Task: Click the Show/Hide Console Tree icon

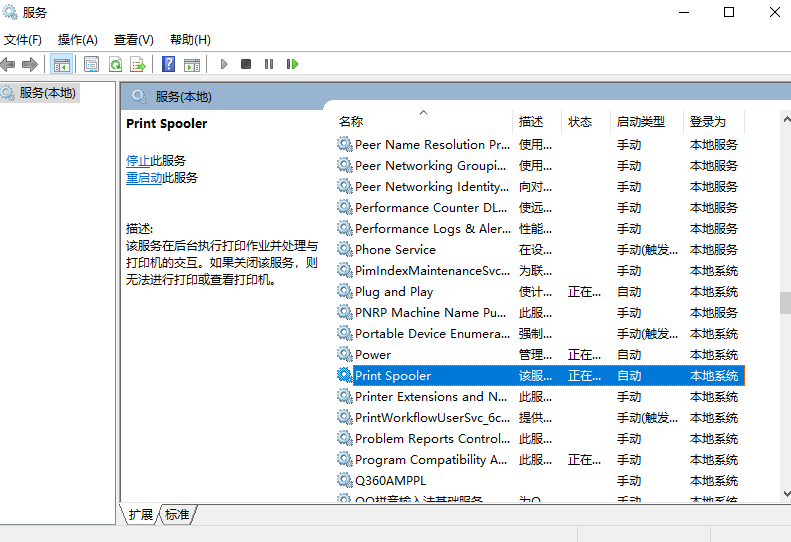Action: click(62, 64)
